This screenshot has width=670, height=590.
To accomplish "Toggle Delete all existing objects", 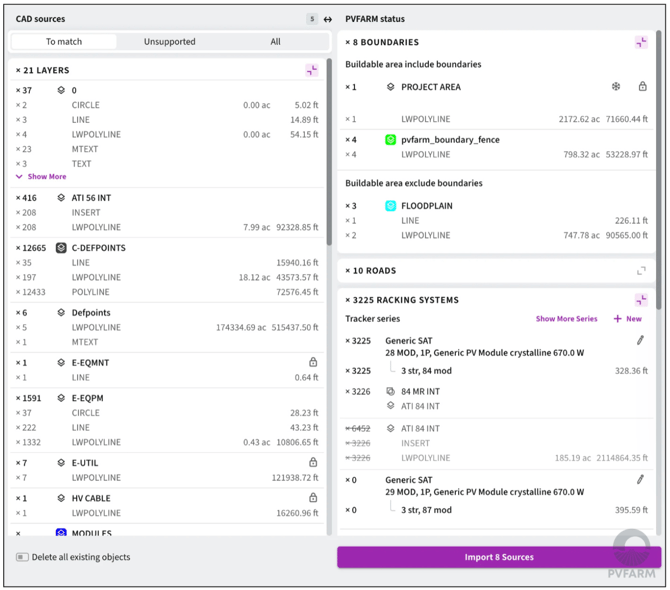I will [x=22, y=557].
